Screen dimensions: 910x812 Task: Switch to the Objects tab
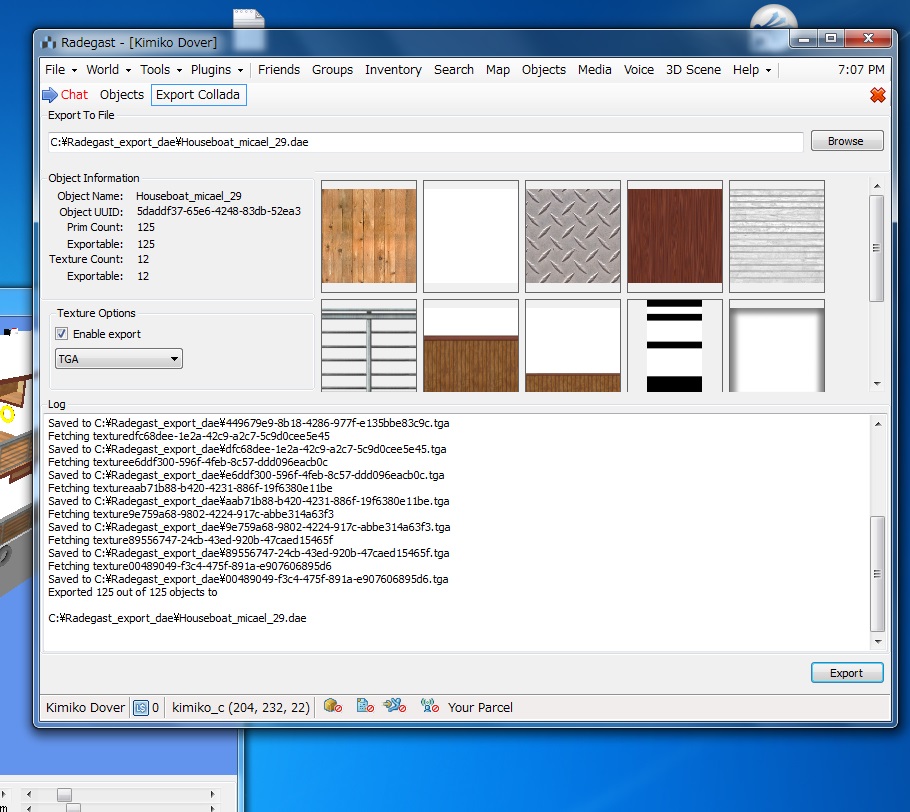(x=122, y=95)
